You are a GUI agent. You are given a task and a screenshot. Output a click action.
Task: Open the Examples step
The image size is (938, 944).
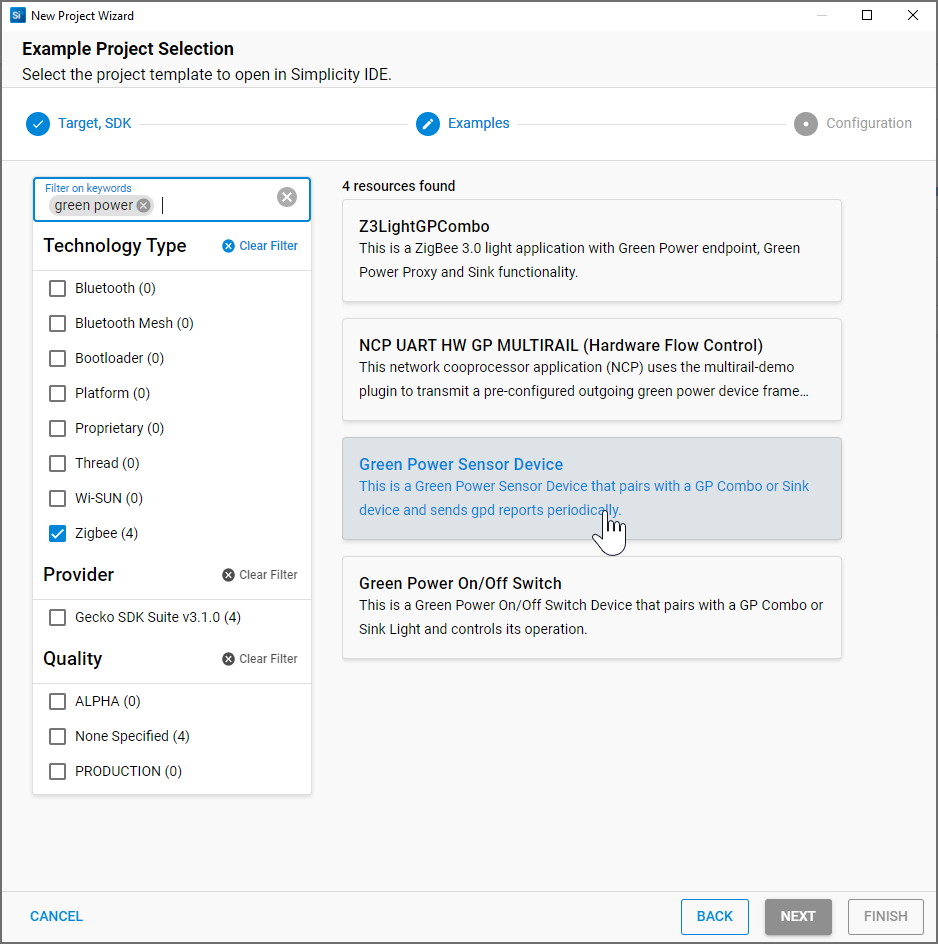point(479,123)
